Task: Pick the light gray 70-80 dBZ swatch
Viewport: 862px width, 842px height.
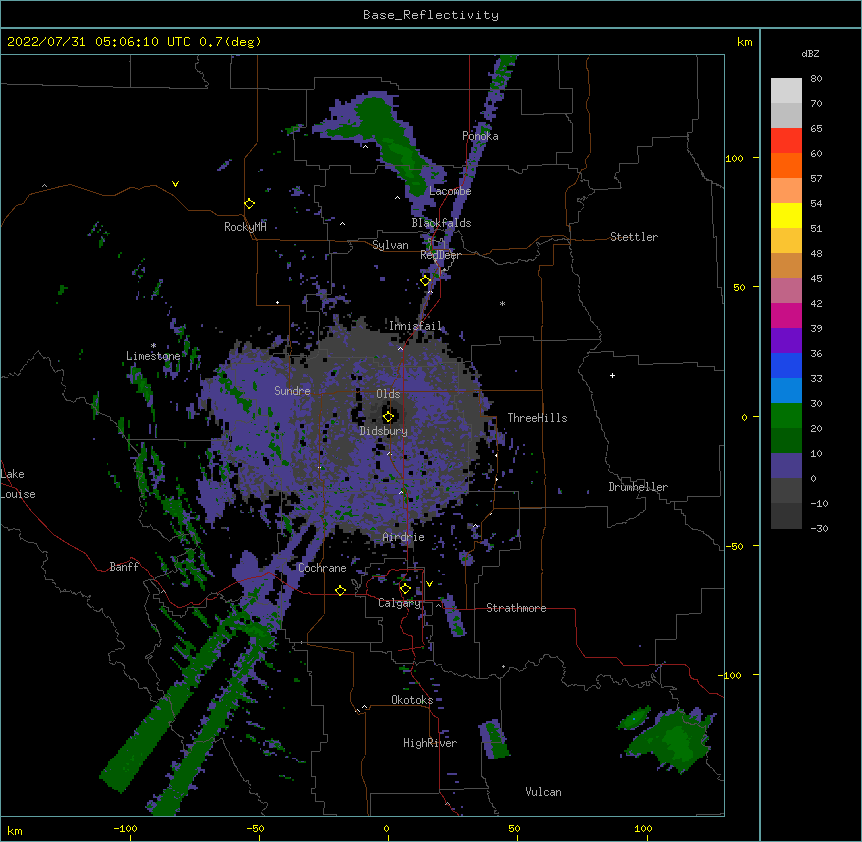Action: [786, 91]
